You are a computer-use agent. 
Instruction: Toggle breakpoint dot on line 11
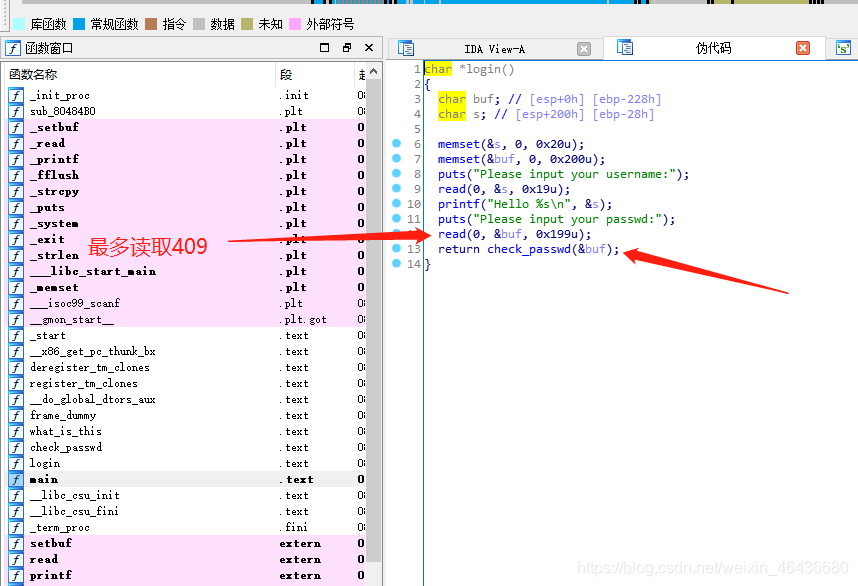[x=397, y=218]
